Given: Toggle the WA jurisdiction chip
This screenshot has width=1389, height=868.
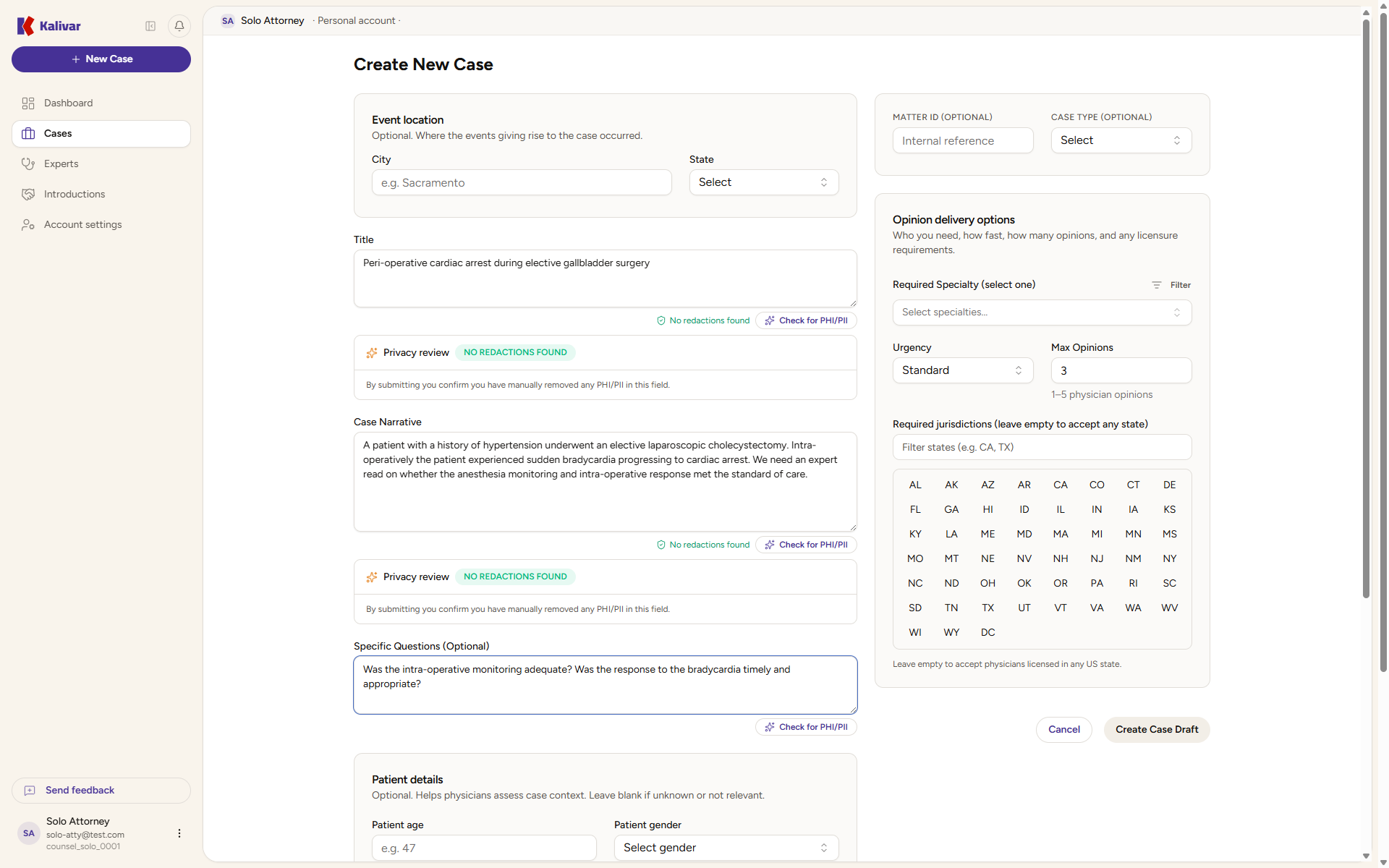Looking at the screenshot, I should [x=1134, y=608].
